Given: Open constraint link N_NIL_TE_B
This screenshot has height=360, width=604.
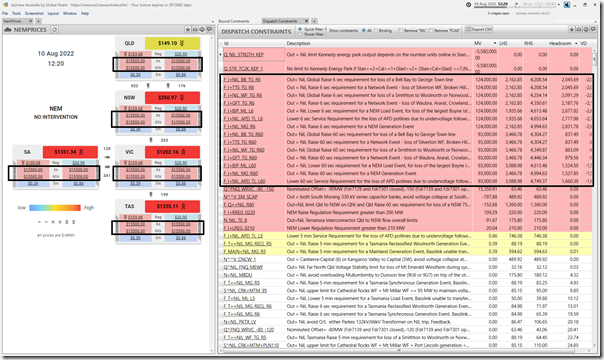Looking at the screenshot, I should pyautogui.click(x=235, y=220).
